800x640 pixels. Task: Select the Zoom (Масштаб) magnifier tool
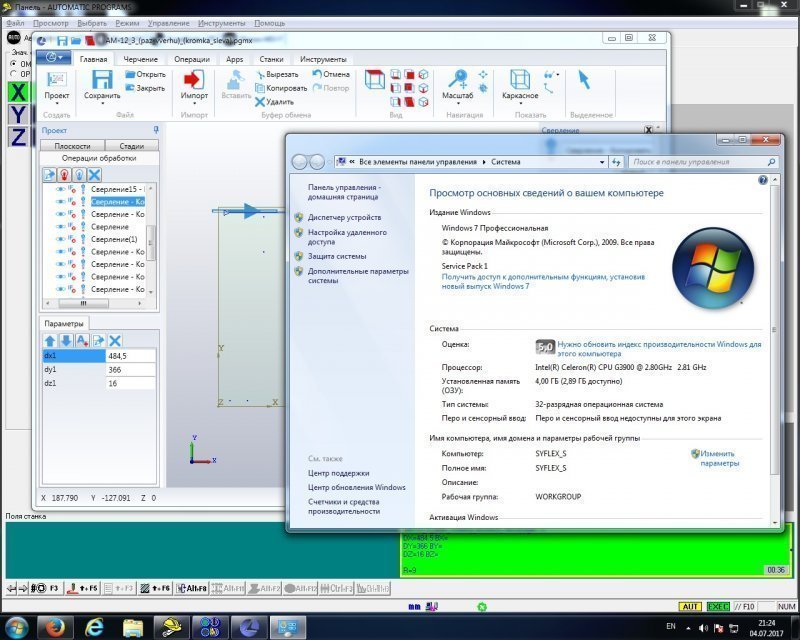click(458, 79)
